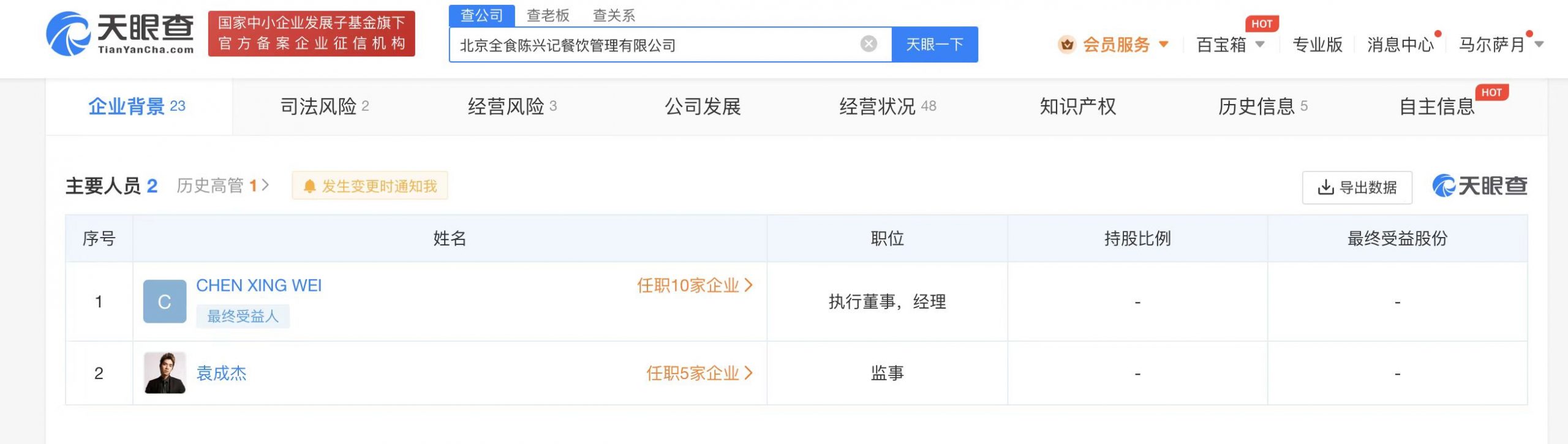
Task: Open 袁成杰's profile photo
Action: point(165,372)
